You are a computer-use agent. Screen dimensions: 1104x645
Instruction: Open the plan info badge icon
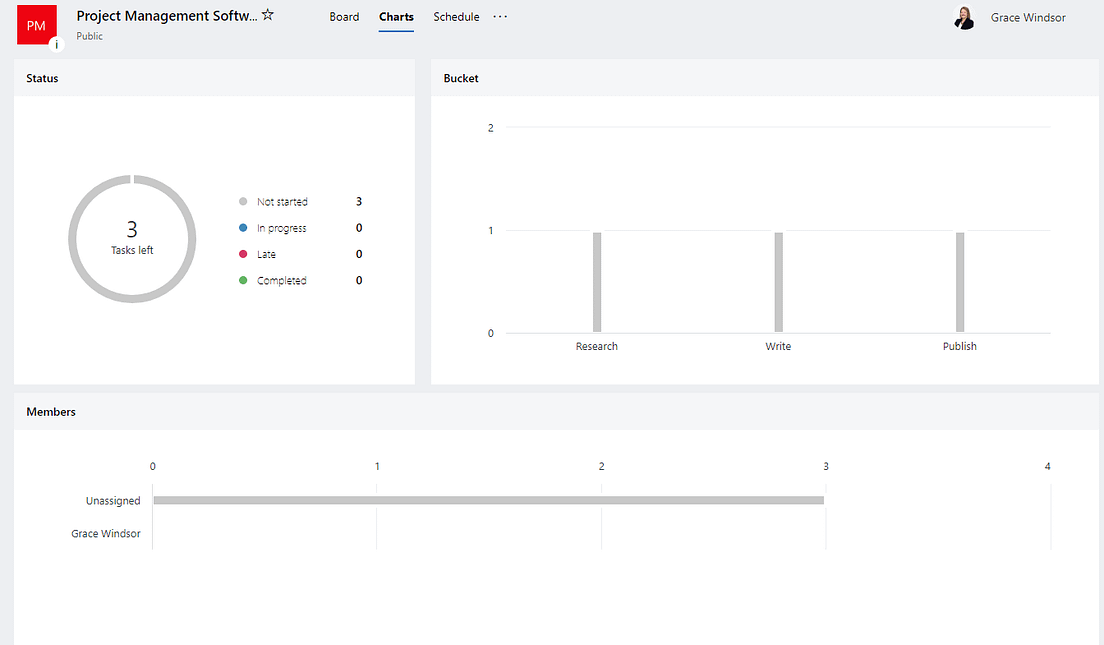(x=56, y=44)
